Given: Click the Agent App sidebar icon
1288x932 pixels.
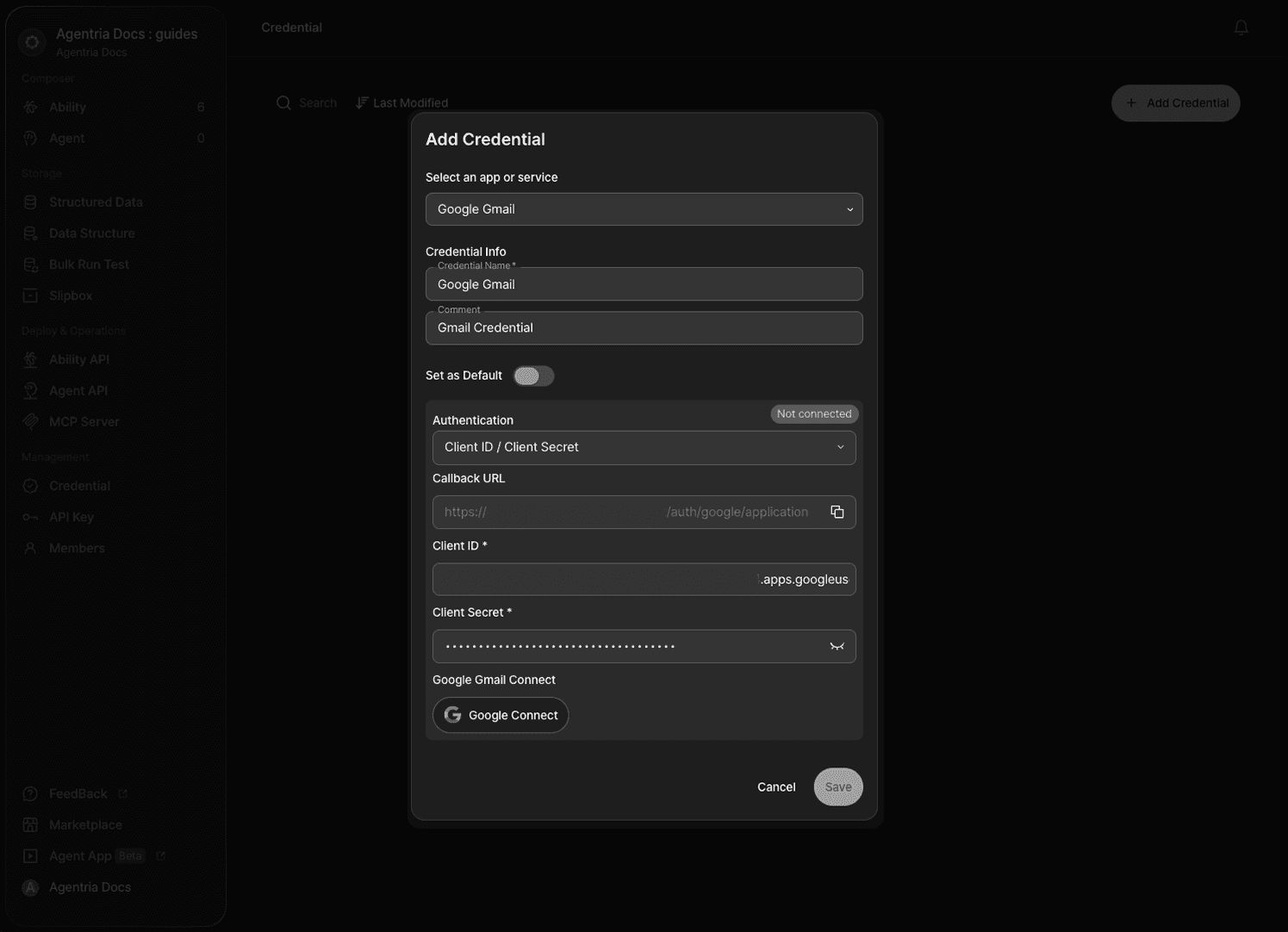Looking at the screenshot, I should click(30, 855).
